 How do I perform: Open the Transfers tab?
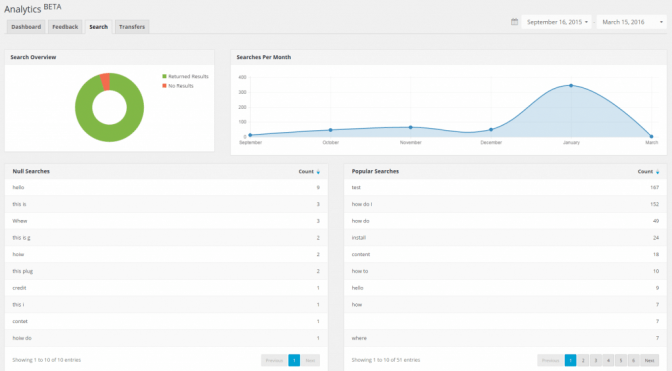[132, 27]
